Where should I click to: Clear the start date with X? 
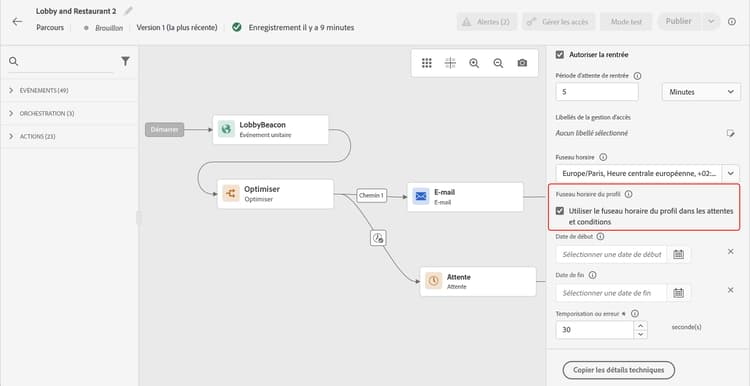pyautogui.click(x=730, y=252)
